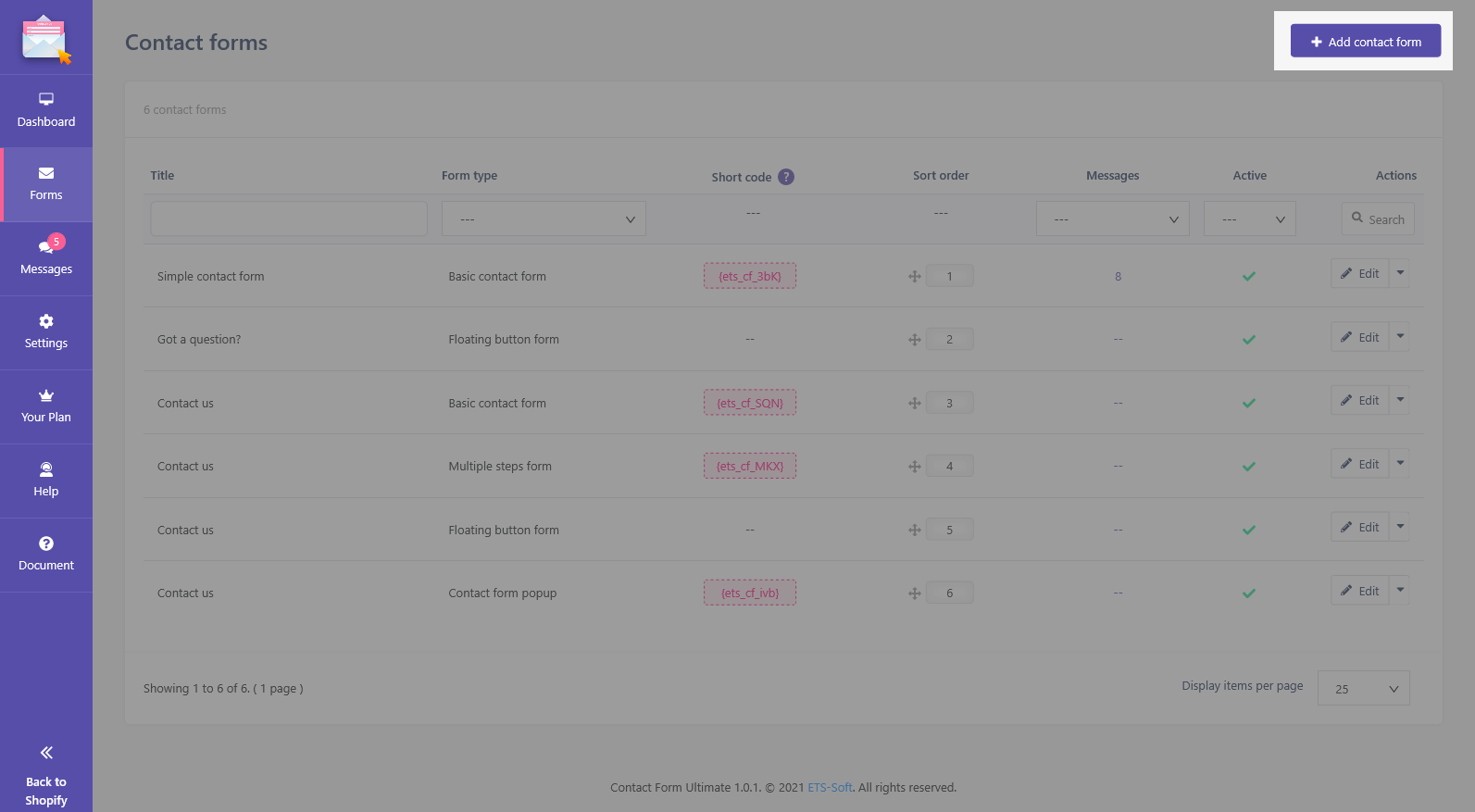Copy the {ets_cf_ivb} short code
This screenshot has height=812, width=1475.
750,593
